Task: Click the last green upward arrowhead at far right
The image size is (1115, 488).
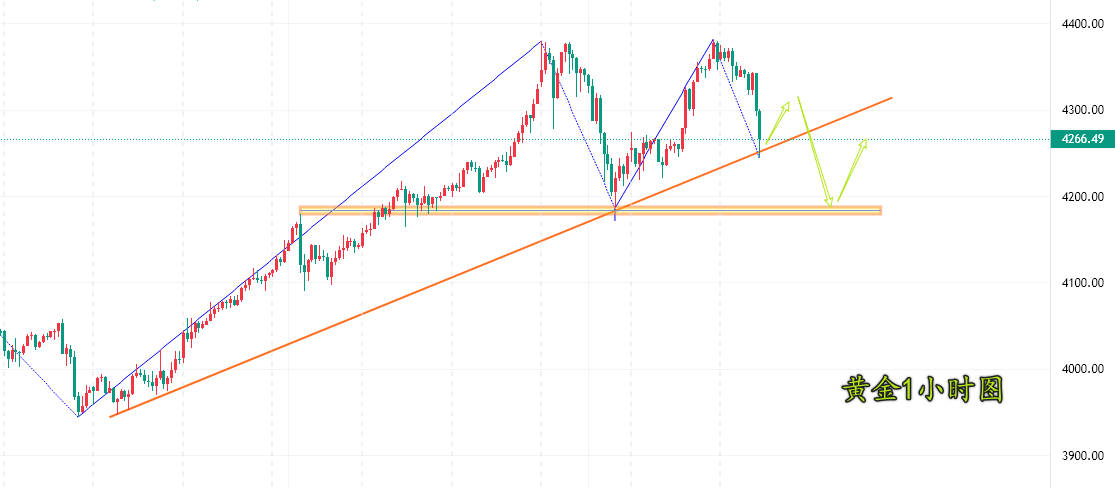Action: point(863,143)
